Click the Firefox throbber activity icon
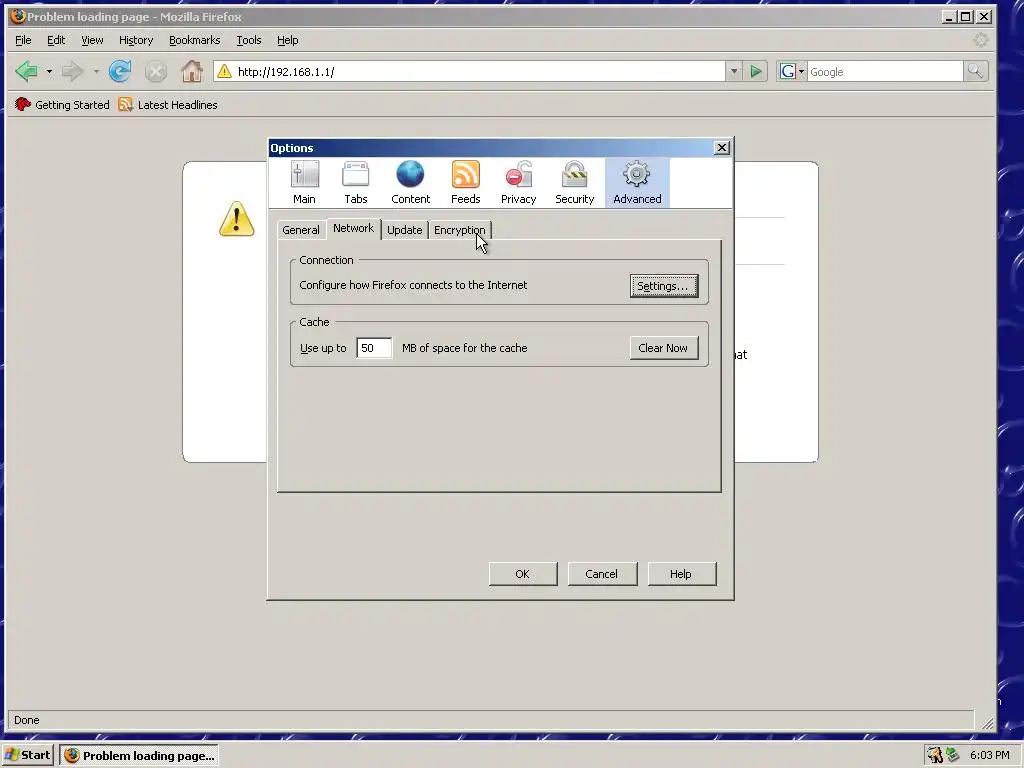Image resolution: width=1024 pixels, height=768 pixels. (x=981, y=40)
